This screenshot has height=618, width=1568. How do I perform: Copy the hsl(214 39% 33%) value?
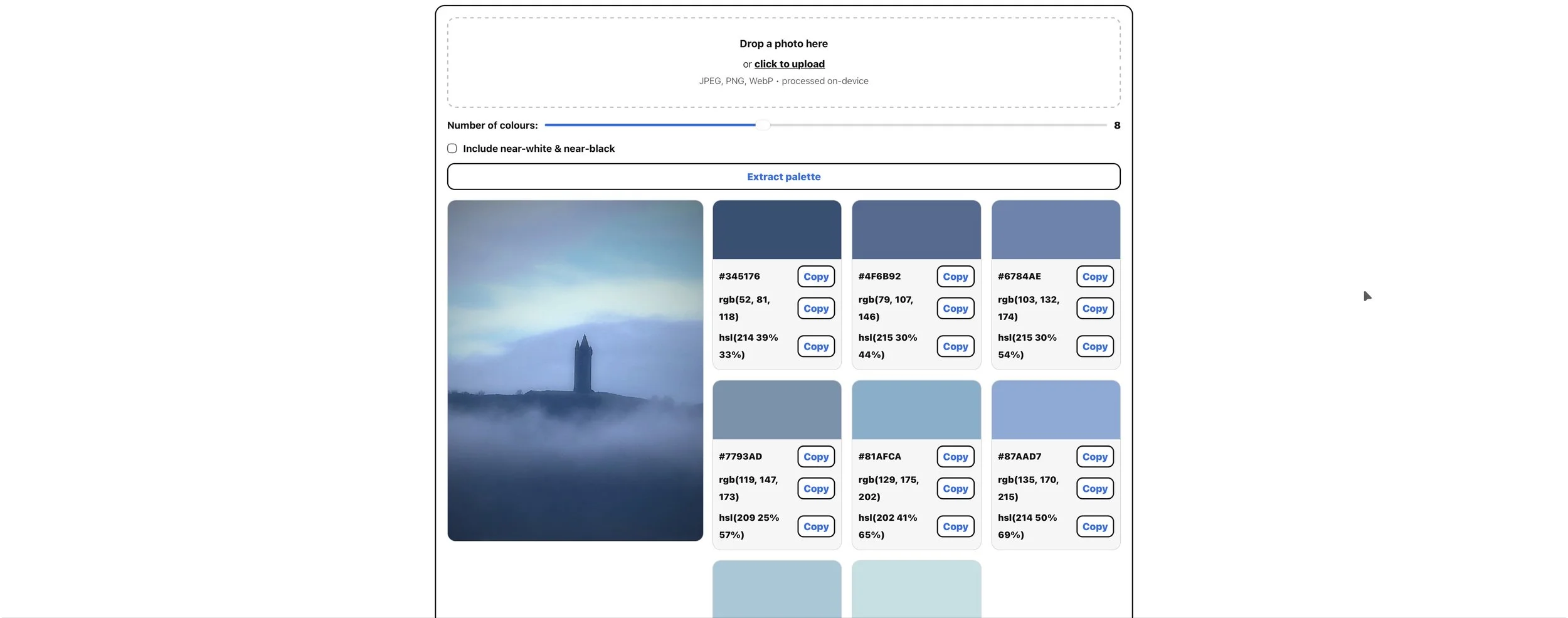tap(816, 346)
